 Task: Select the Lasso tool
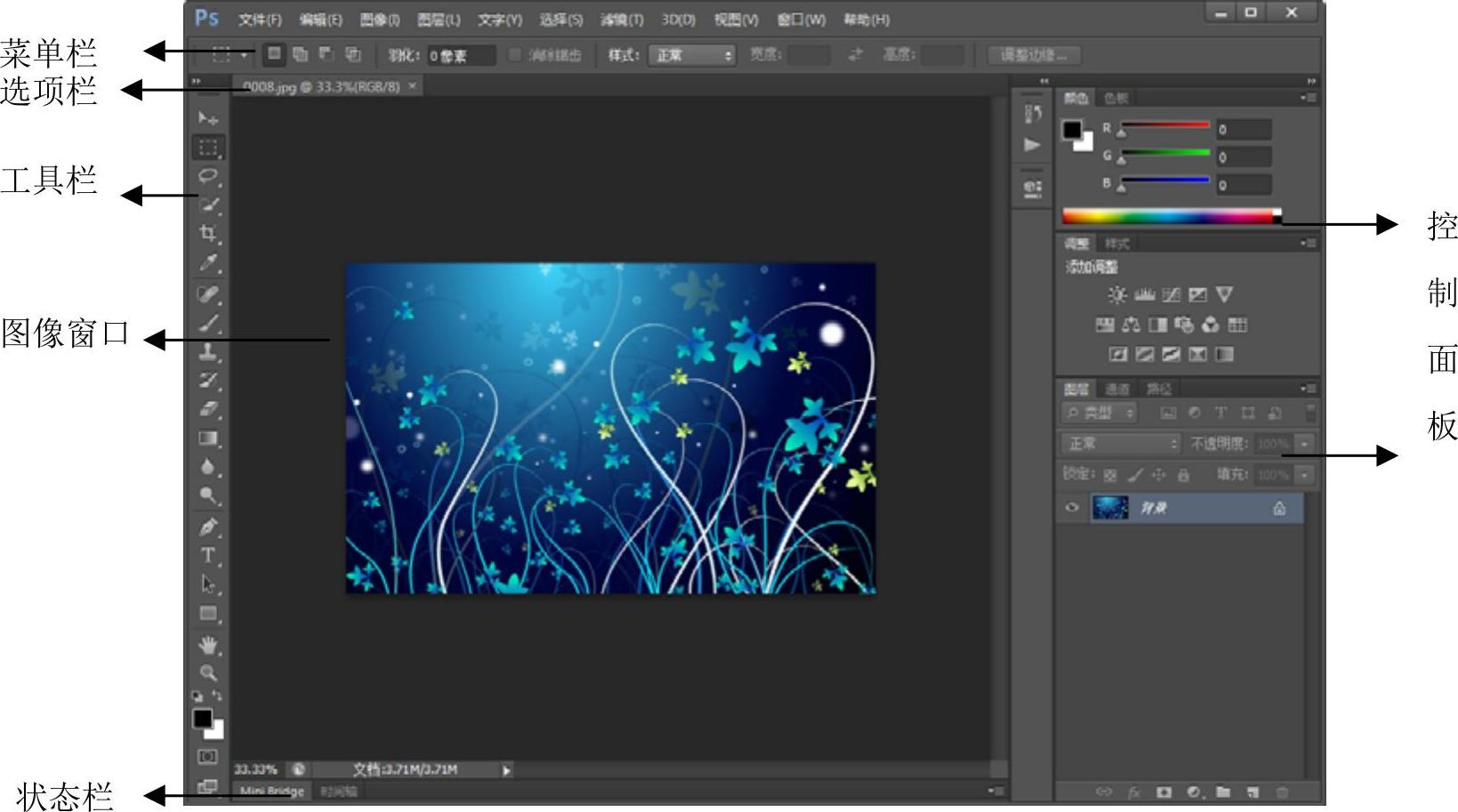[208, 176]
